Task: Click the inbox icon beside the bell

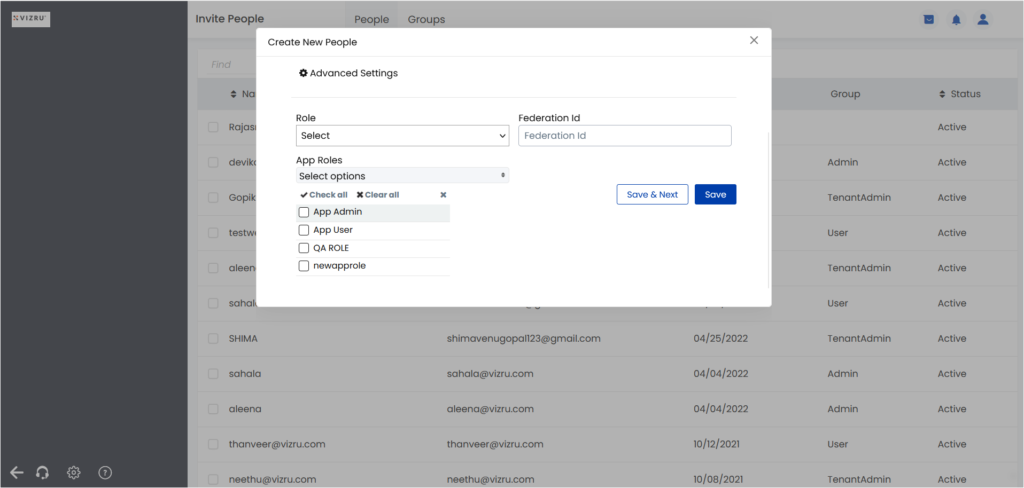Action: 929,20
